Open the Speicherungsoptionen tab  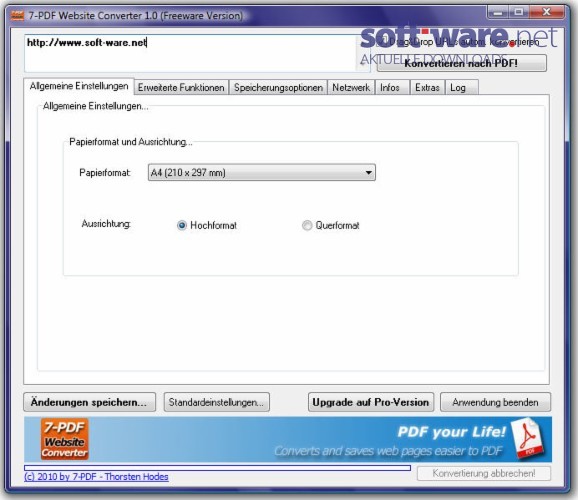click(x=278, y=87)
